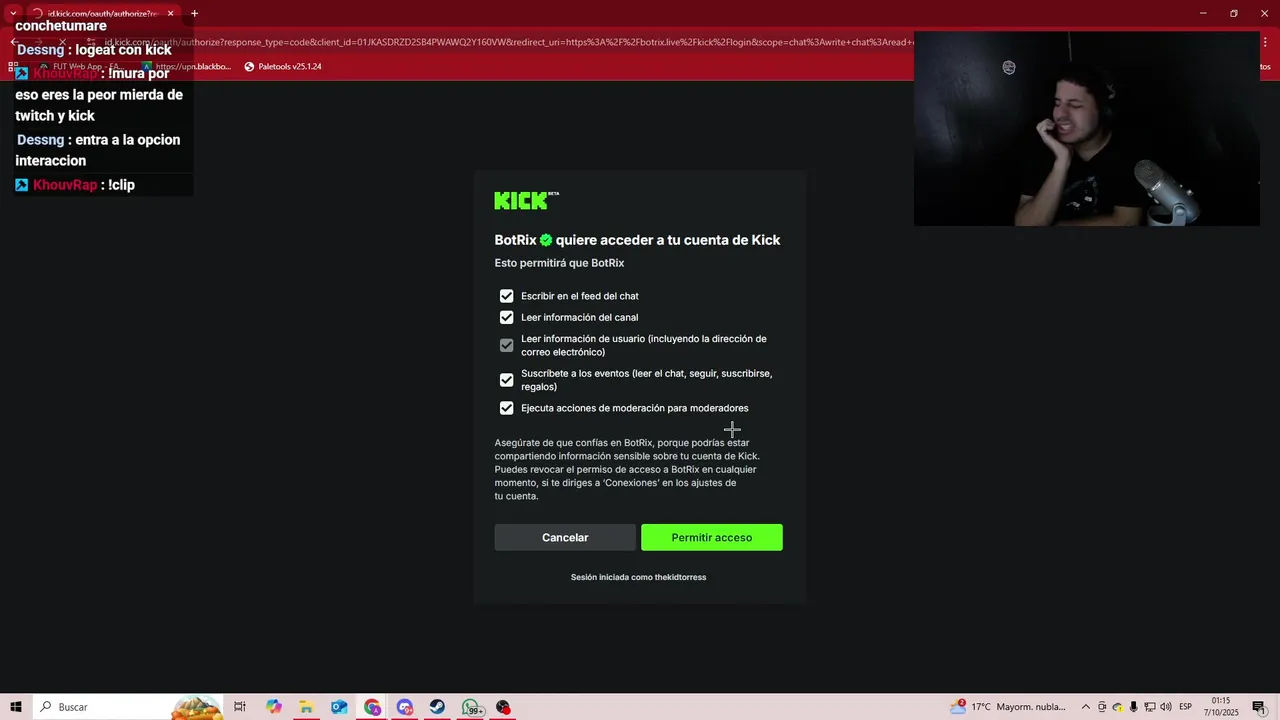The width and height of the screenshot is (1280, 720).
Task: Click 'BotRix quiere acceder a tu cuenta' heading
Action: (x=637, y=240)
